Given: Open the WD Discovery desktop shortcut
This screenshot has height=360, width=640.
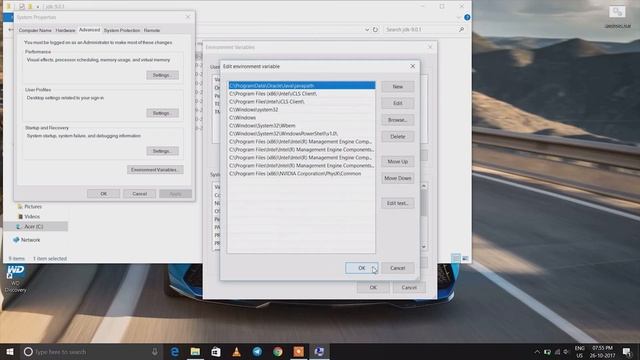Looking at the screenshot, I should (16, 279).
